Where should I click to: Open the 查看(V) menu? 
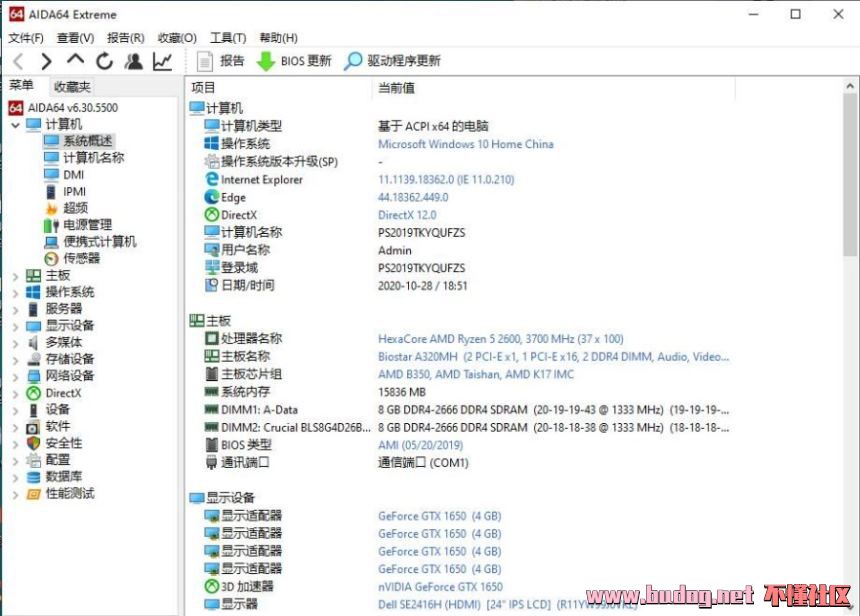pos(75,38)
